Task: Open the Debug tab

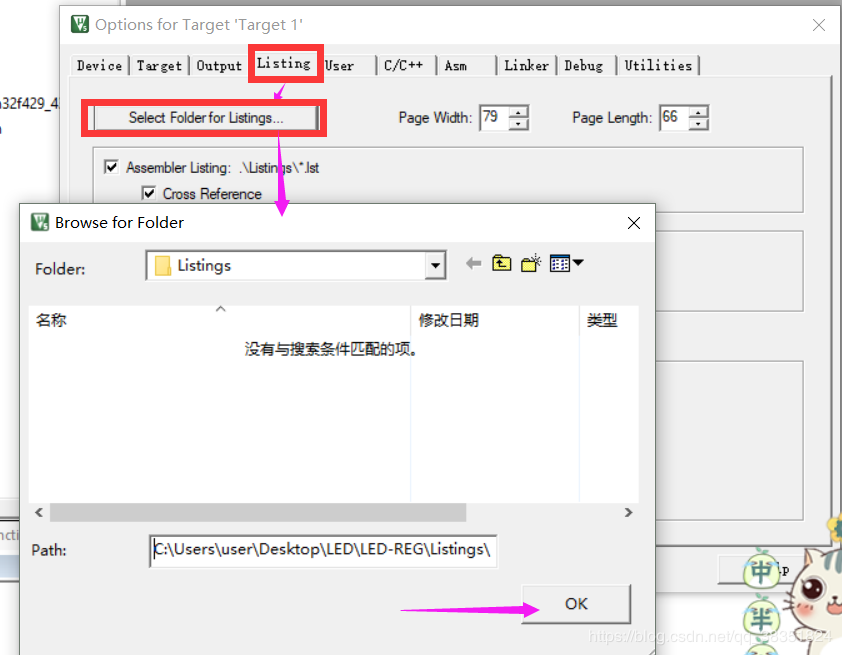Action: coord(584,66)
